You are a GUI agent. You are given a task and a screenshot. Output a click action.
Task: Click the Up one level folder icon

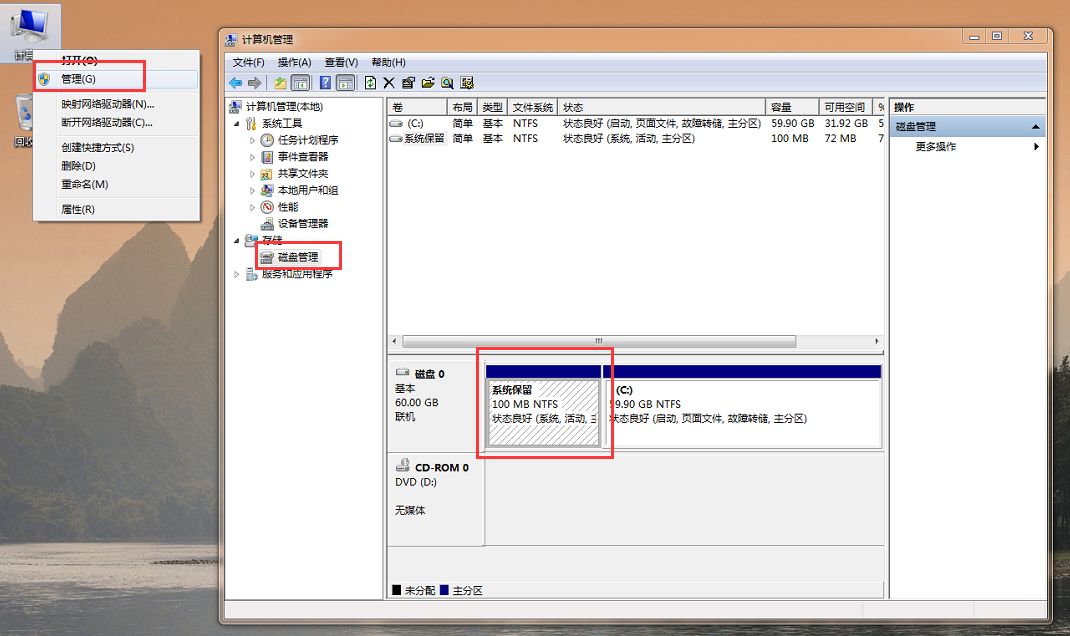pos(280,83)
